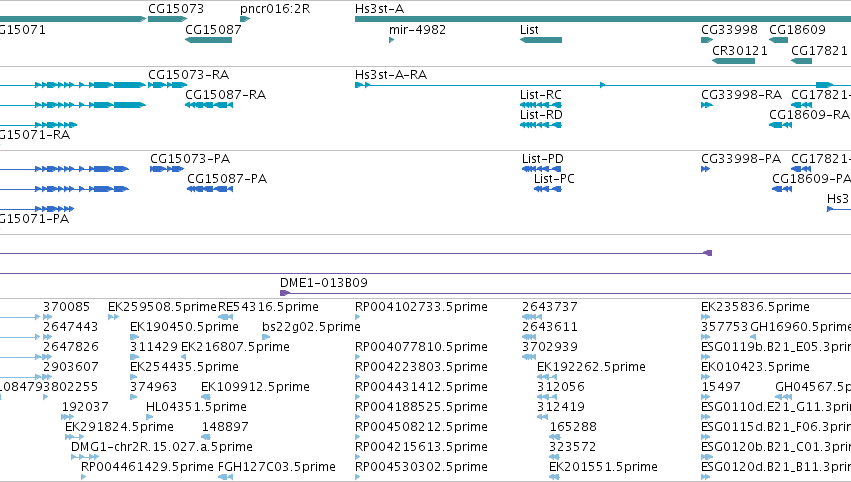Viewport: 851px width, 482px height.
Task: Click the CR30121 gene bar glyph
Action: point(733,61)
